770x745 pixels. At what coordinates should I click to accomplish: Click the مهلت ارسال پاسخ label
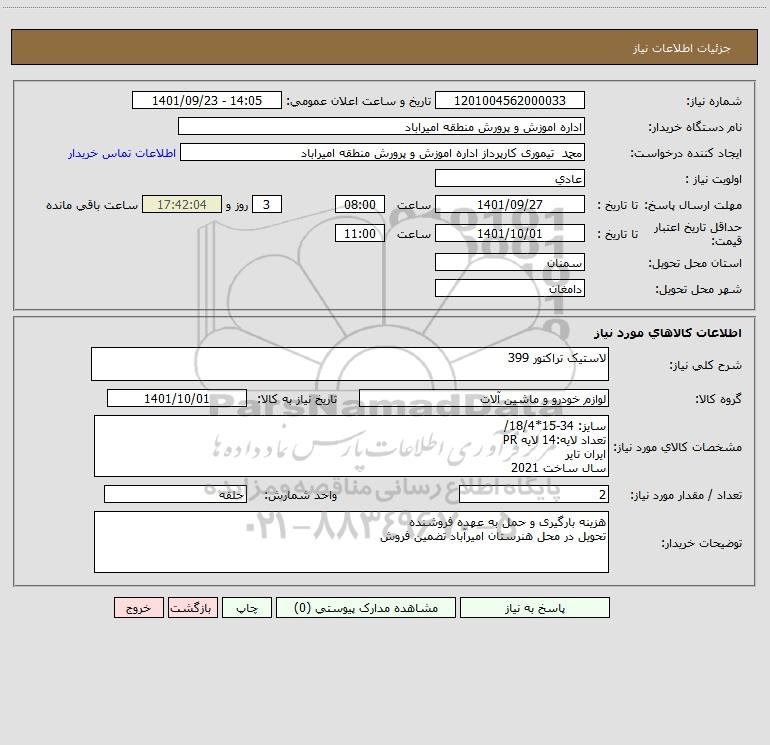693,205
